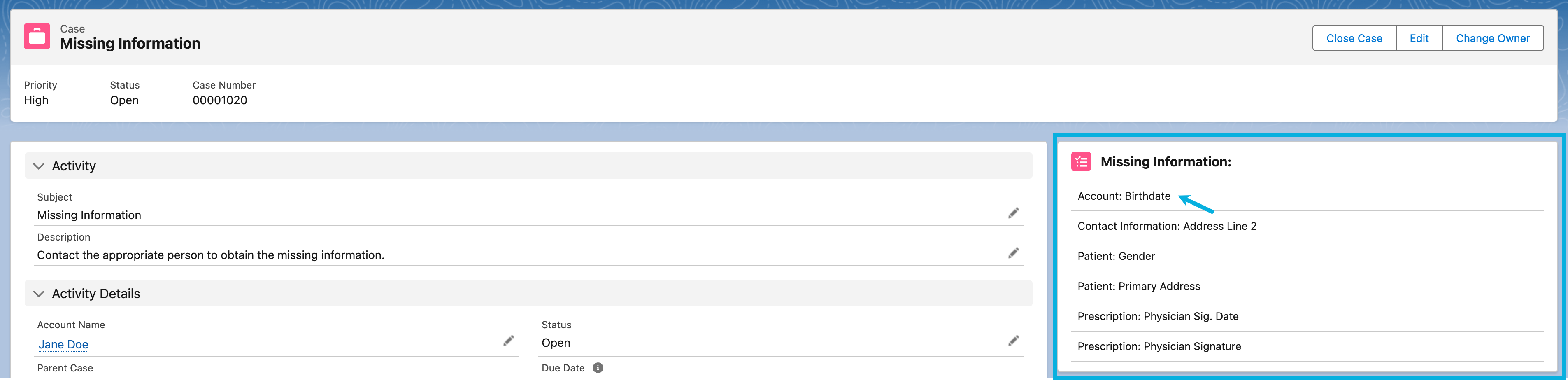
Task: Click the Close Case button
Action: click(x=1354, y=38)
